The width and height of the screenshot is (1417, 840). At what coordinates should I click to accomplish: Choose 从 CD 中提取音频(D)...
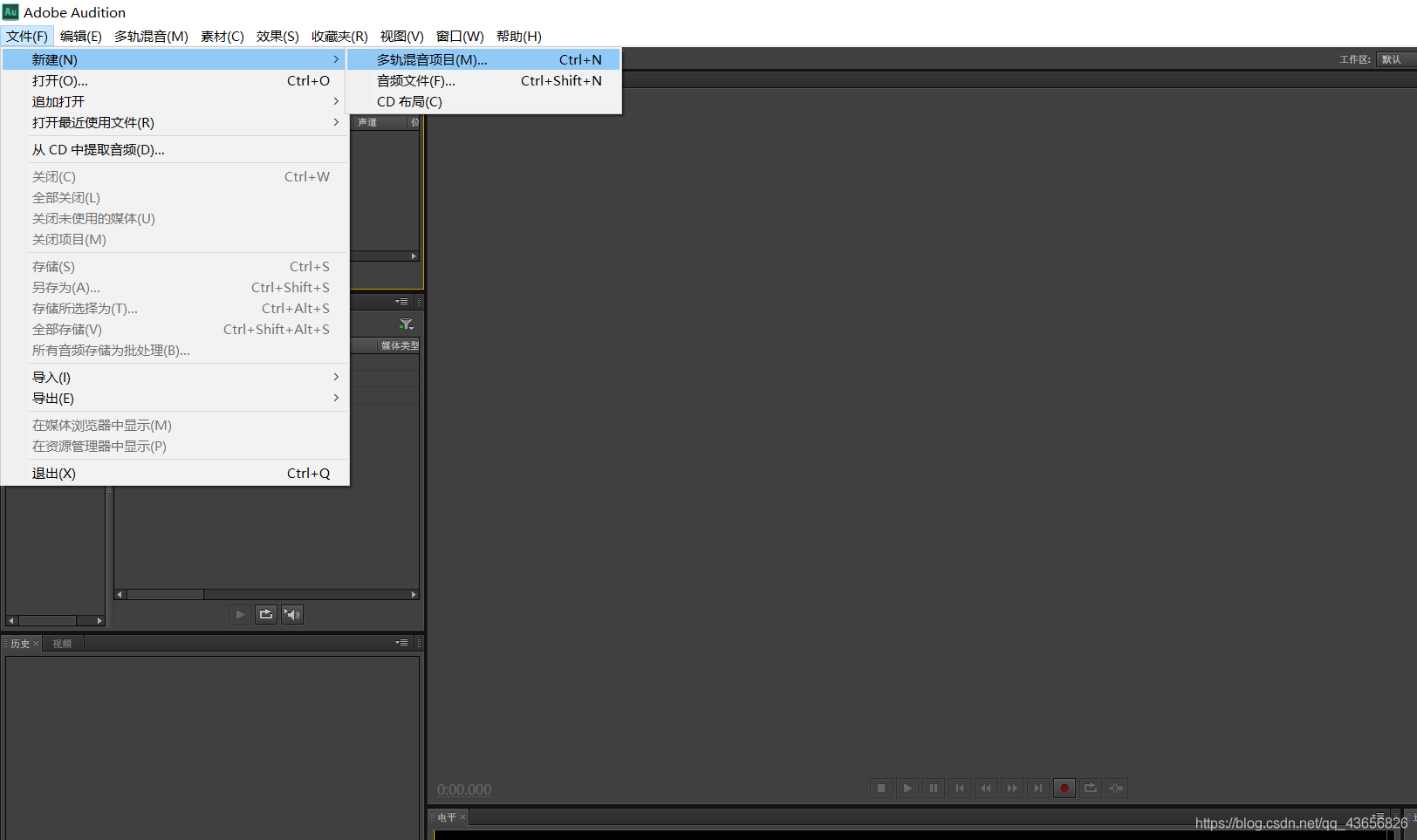[175, 149]
